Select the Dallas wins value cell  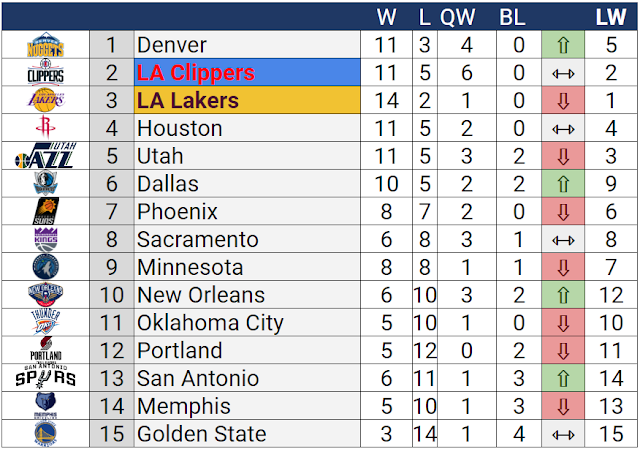click(x=386, y=184)
